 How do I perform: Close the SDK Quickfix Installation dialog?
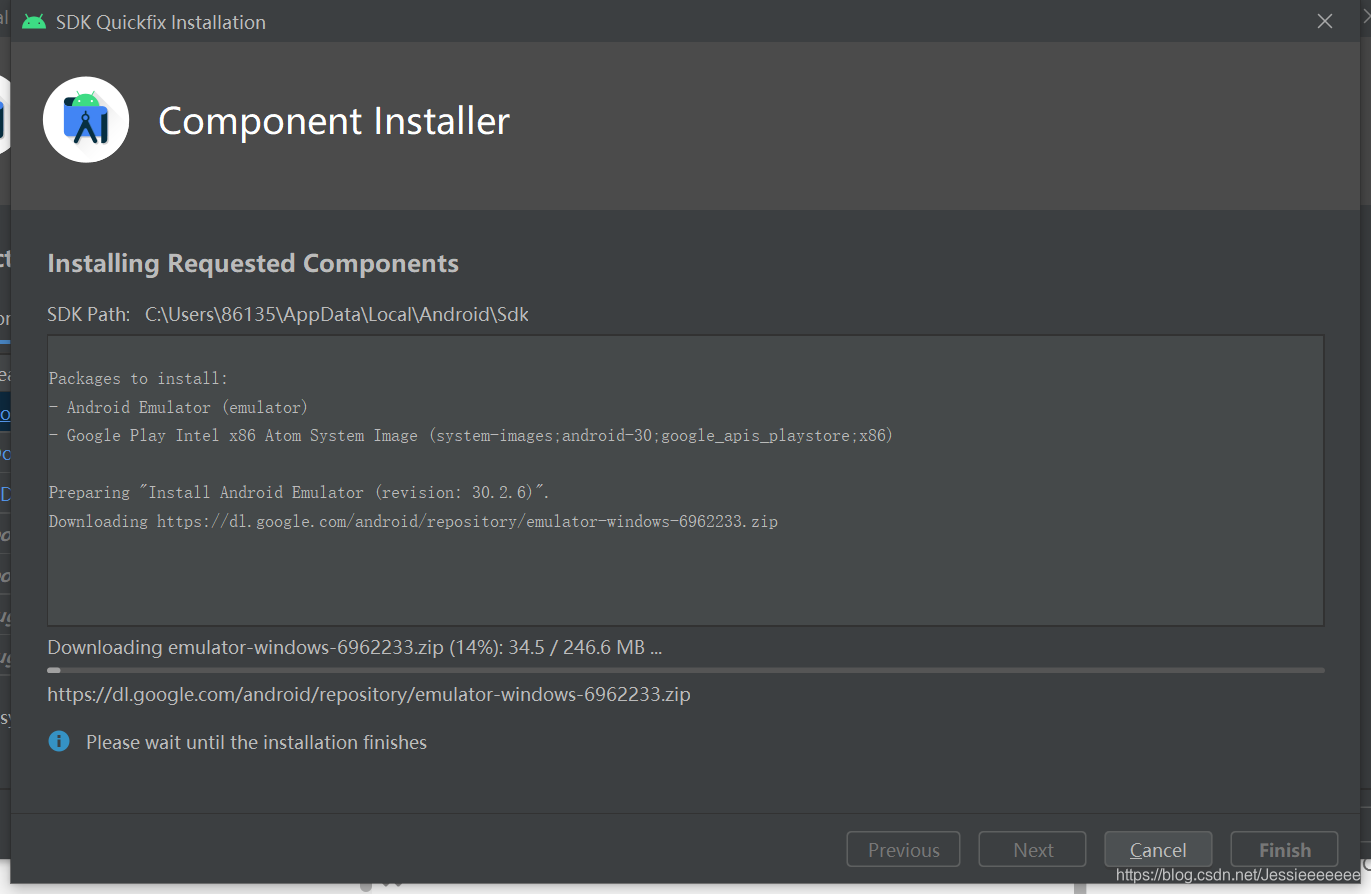coord(1324,21)
